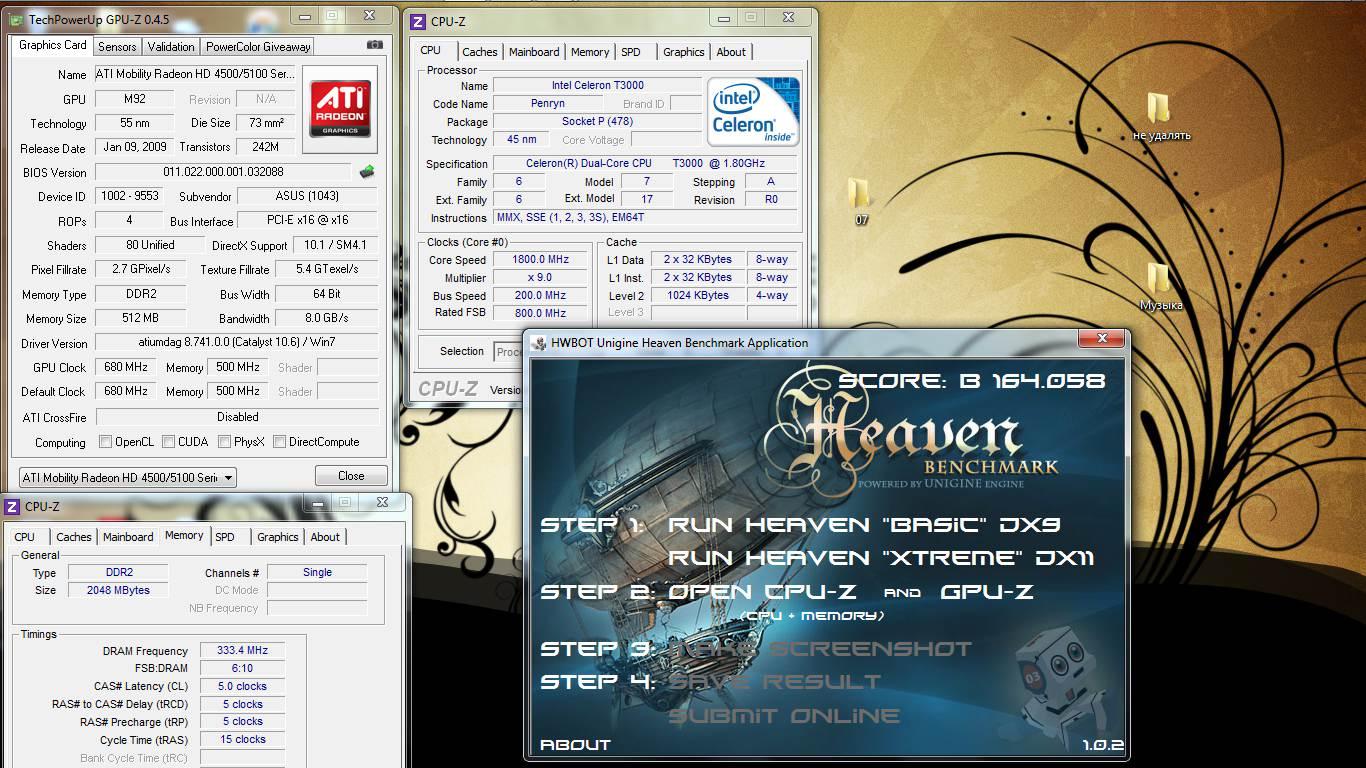Click the CPU-Z Name field Intel Celeron T3000
This screenshot has height=768, width=1366.
597,86
